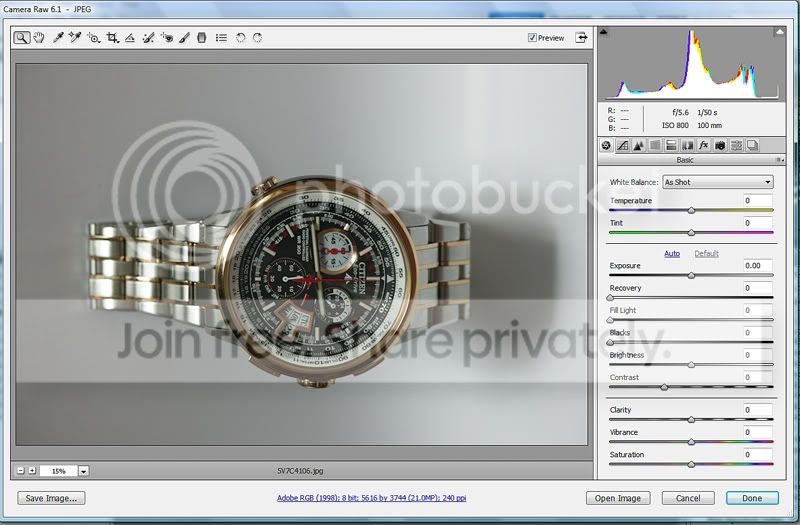Open the zoom level dropdown
The height and width of the screenshot is (525, 800).
click(x=84, y=471)
